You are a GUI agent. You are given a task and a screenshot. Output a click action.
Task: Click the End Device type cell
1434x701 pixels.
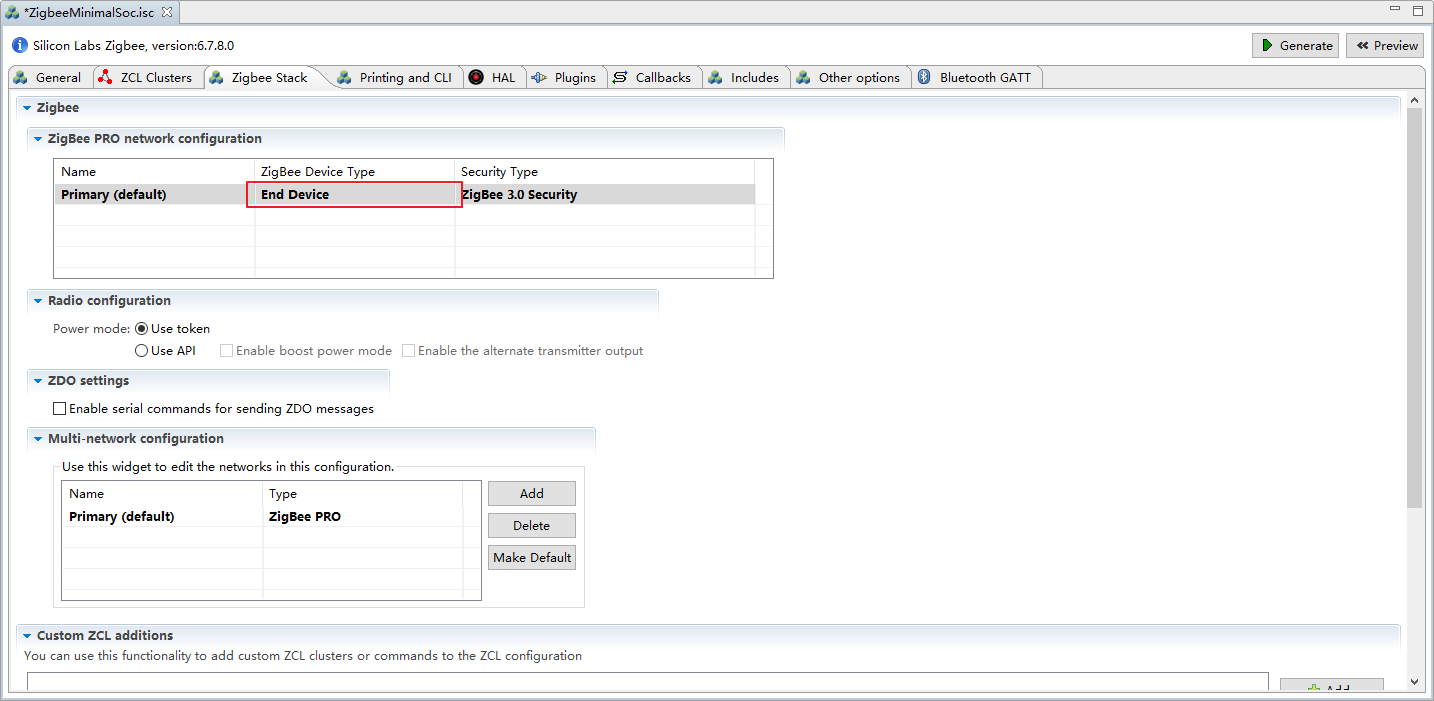pyautogui.click(x=354, y=194)
